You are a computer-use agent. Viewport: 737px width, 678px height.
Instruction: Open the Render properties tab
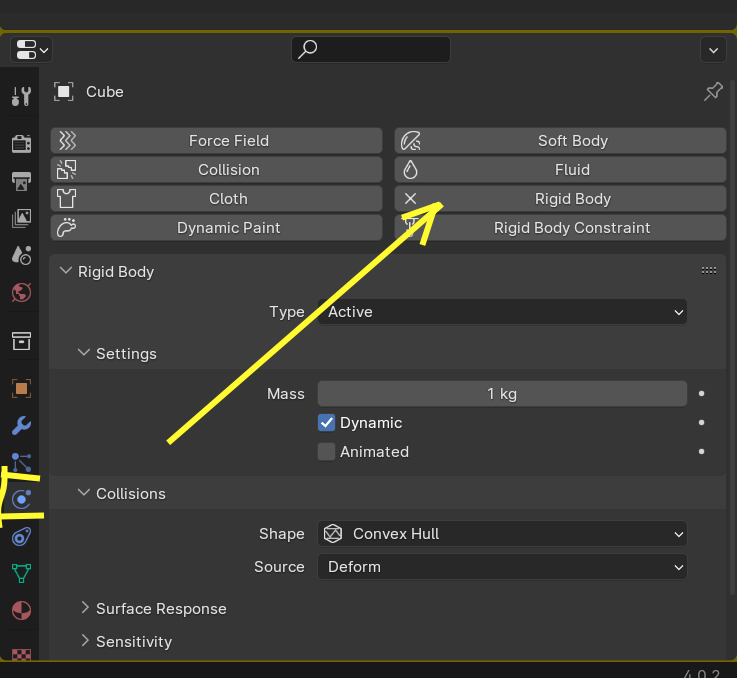pos(21,144)
